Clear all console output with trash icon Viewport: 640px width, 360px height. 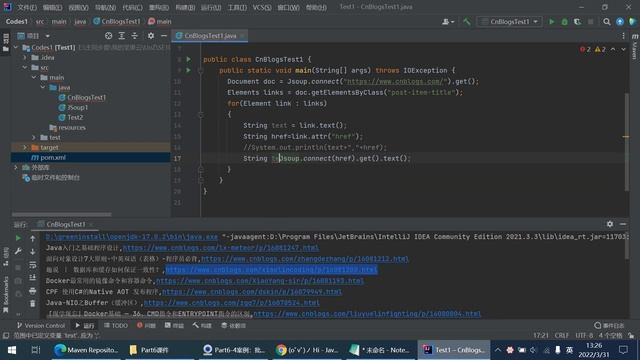coord(33,304)
